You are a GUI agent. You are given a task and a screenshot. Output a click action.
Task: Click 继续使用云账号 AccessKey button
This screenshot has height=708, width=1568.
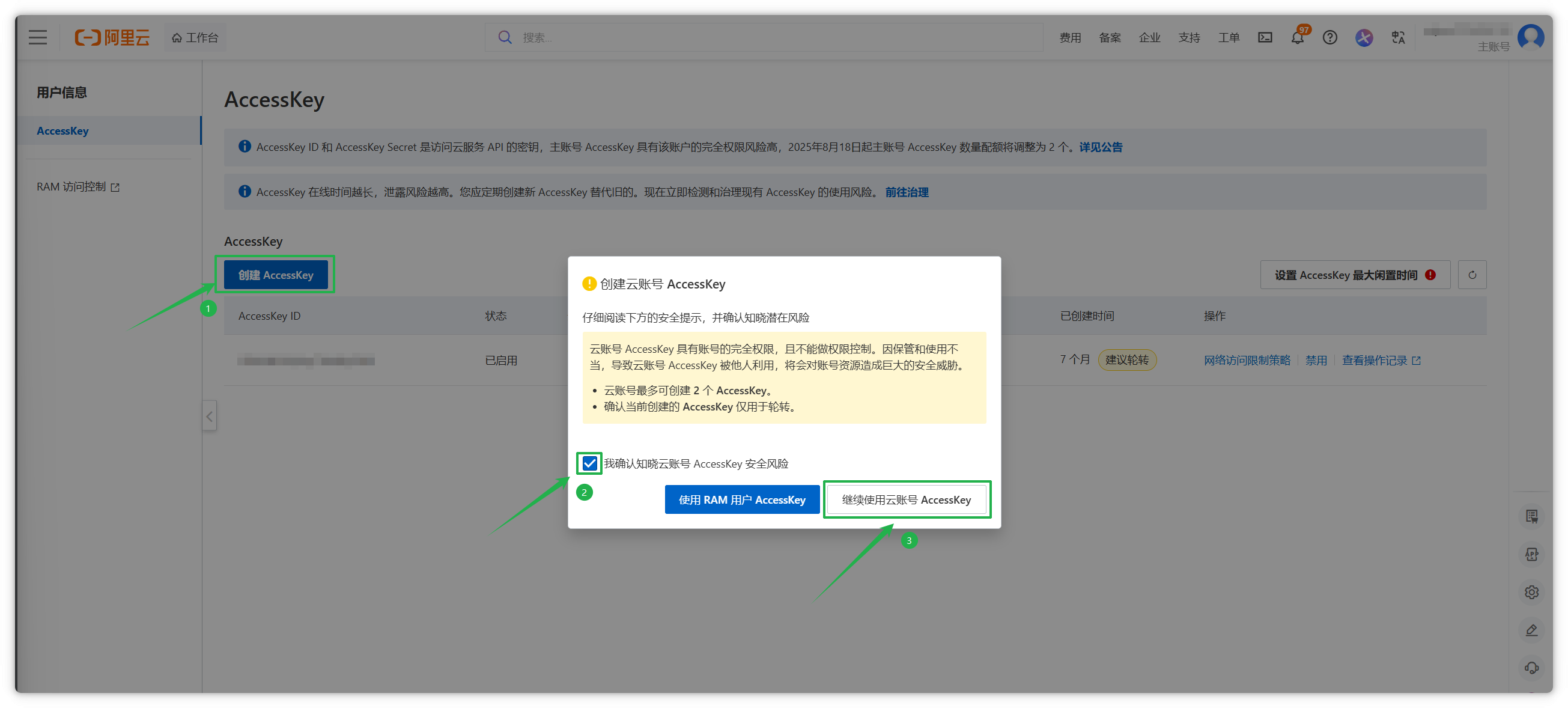pyautogui.click(x=907, y=500)
